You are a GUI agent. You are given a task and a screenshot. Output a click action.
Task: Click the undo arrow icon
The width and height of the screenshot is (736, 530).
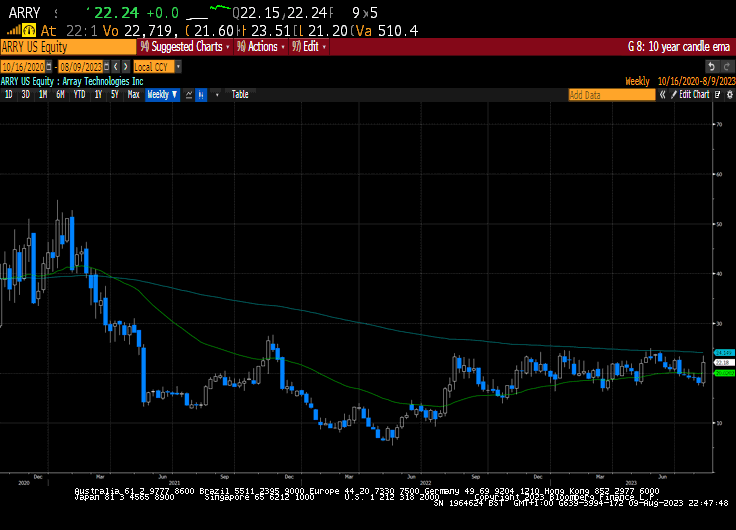(x=712, y=67)
